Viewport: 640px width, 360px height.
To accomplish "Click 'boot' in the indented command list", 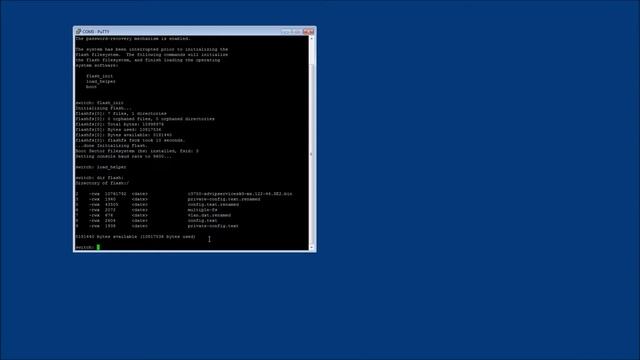I will [91, 87].
